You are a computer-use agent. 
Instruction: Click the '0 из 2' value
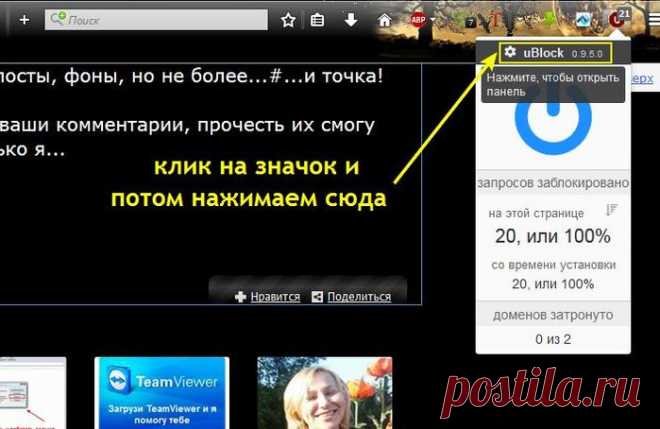(x=553, y=339)
